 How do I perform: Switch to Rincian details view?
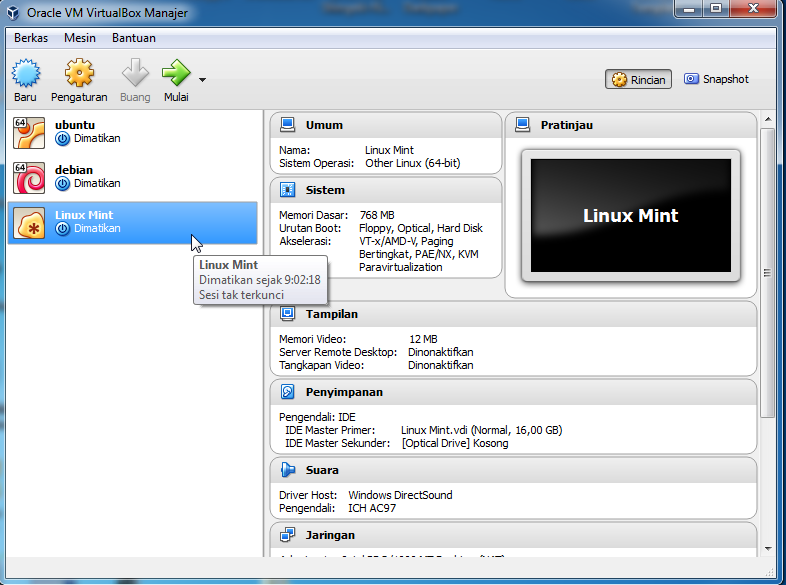click(638, 79)
